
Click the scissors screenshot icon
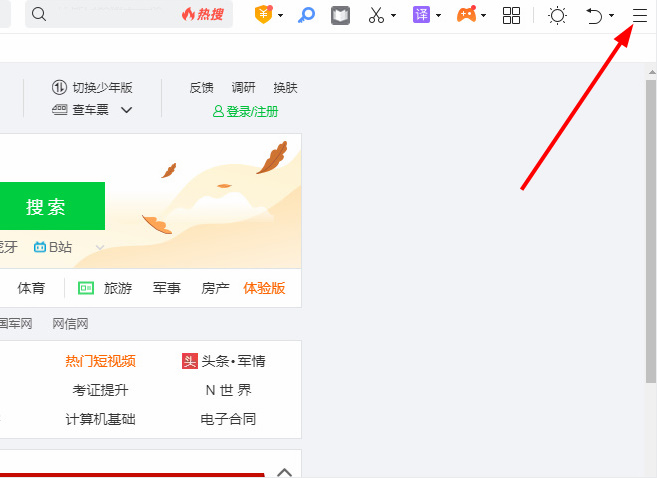(x=376, y=15)
